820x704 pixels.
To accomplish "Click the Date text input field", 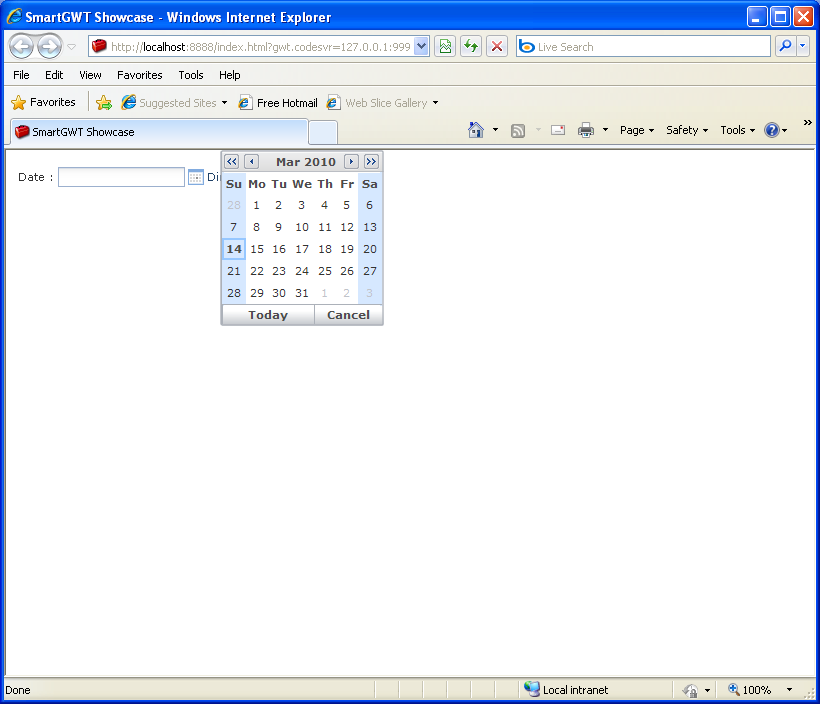I will (121, 177).
